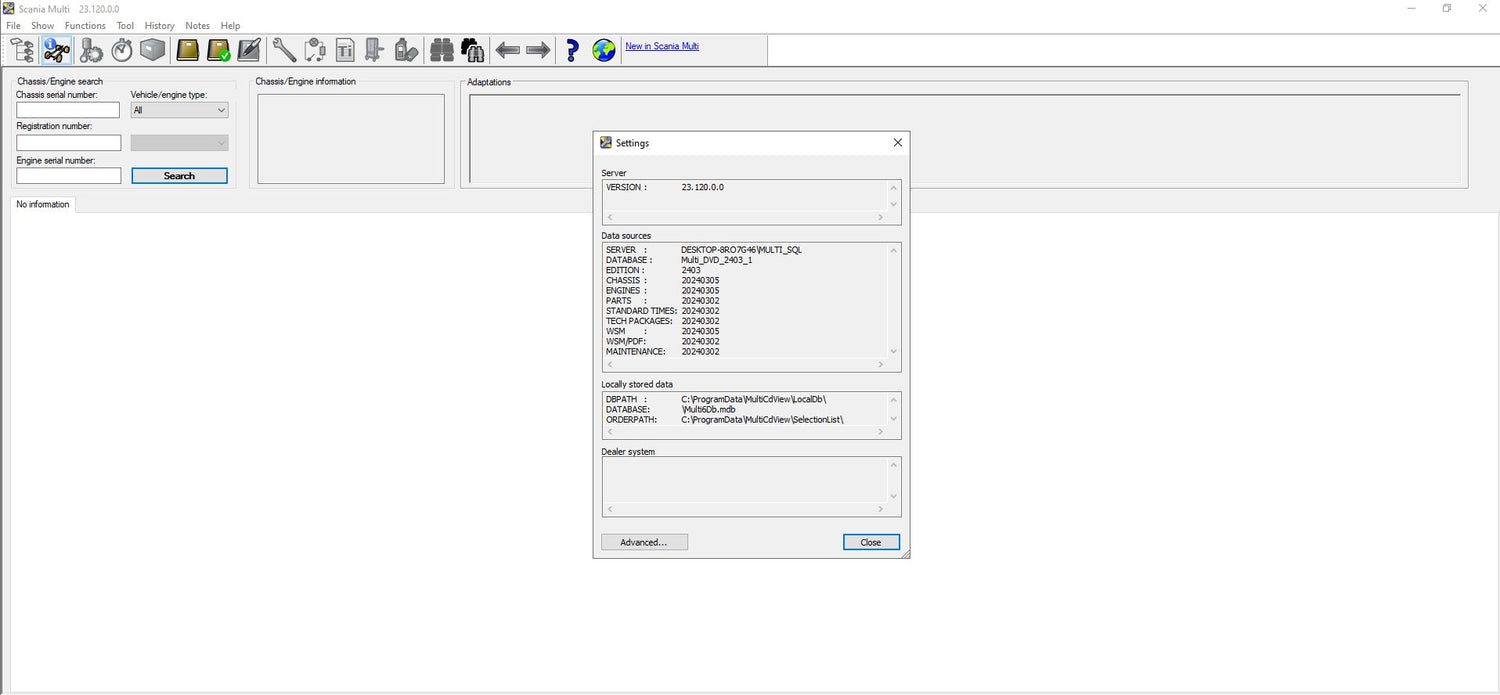
Task: Open the binoculars search icon
Action: point(440,50)
